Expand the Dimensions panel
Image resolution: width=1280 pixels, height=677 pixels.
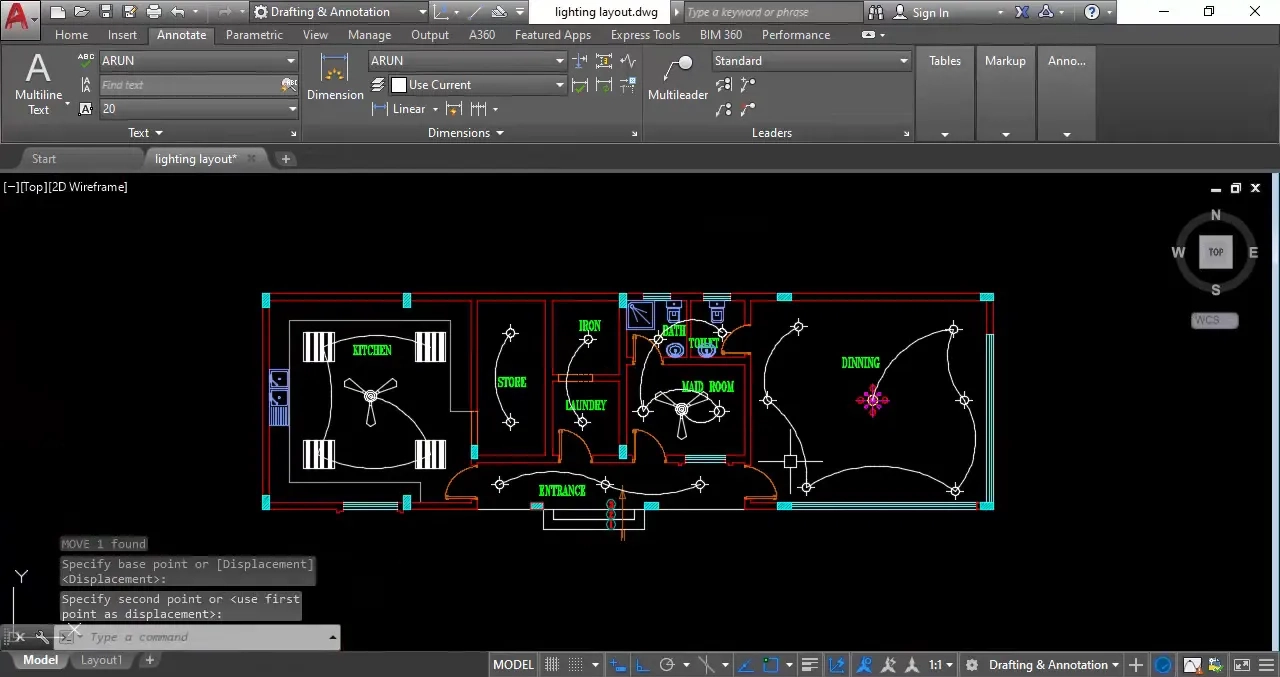pos(466,132)
